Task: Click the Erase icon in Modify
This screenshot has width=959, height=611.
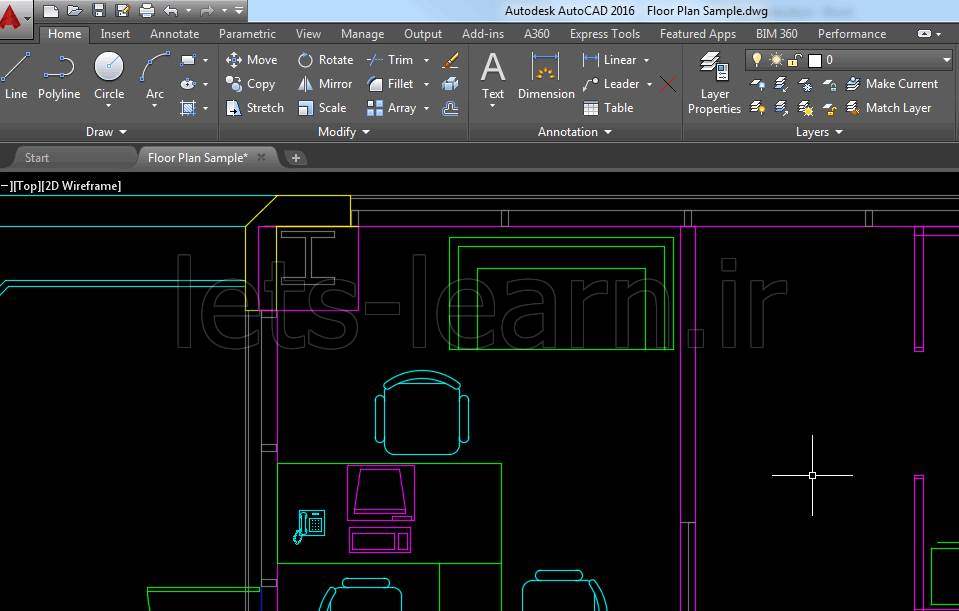Action: pyautogui.click(x=450, y=60)
